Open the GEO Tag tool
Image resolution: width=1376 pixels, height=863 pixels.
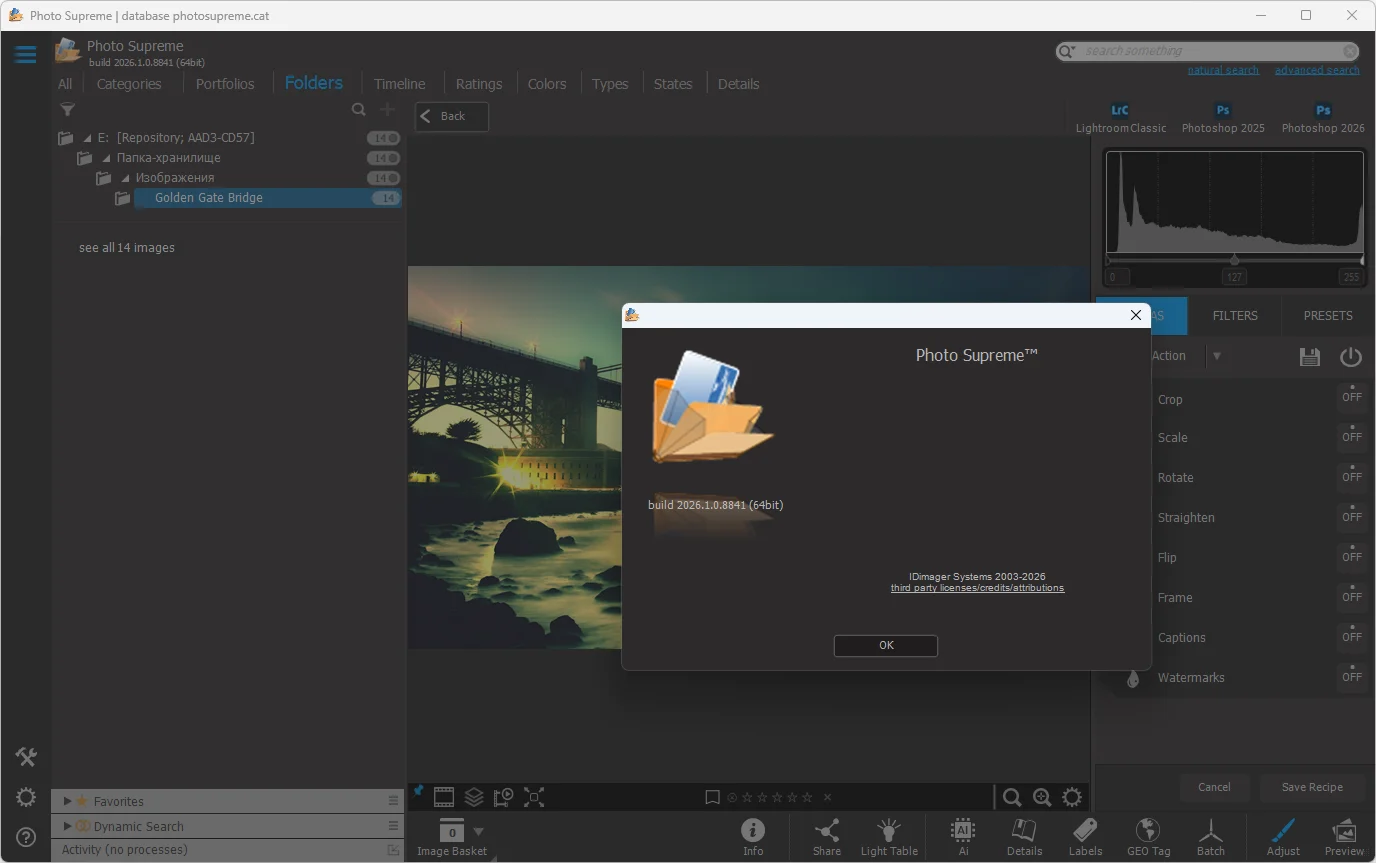coord(1148,830)
